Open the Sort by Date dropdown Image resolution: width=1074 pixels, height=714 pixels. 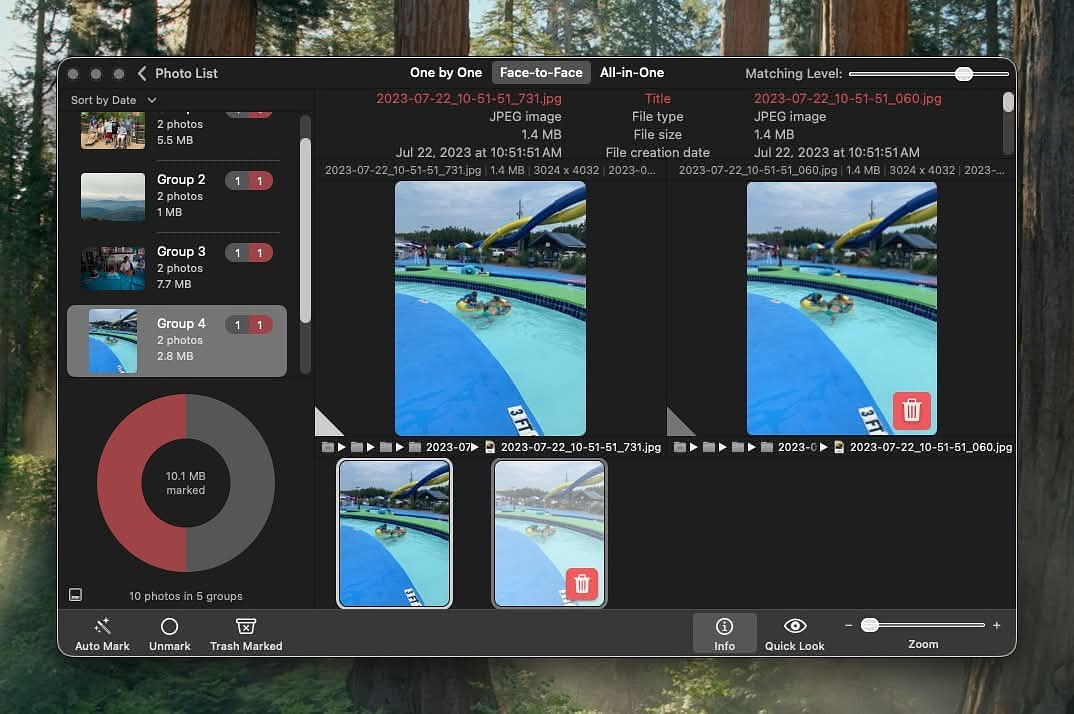[x=113, y=100]
